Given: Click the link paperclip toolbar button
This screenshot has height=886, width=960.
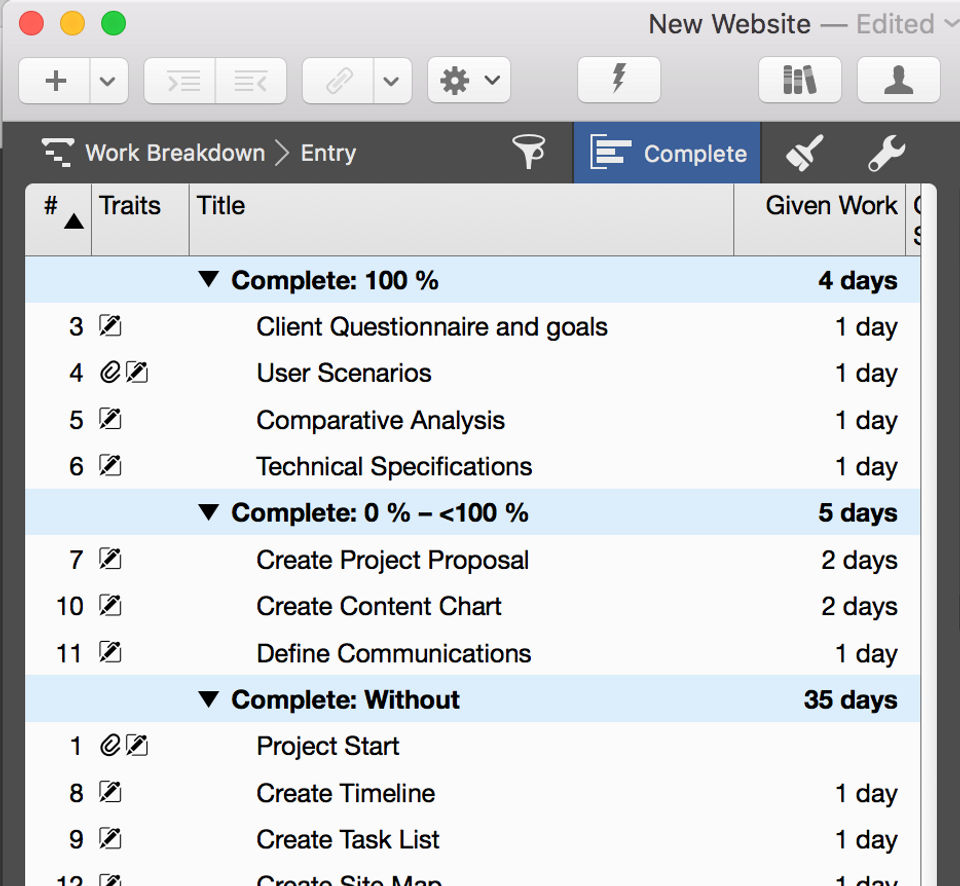Looking at the screenshot, I should (339, 81).
